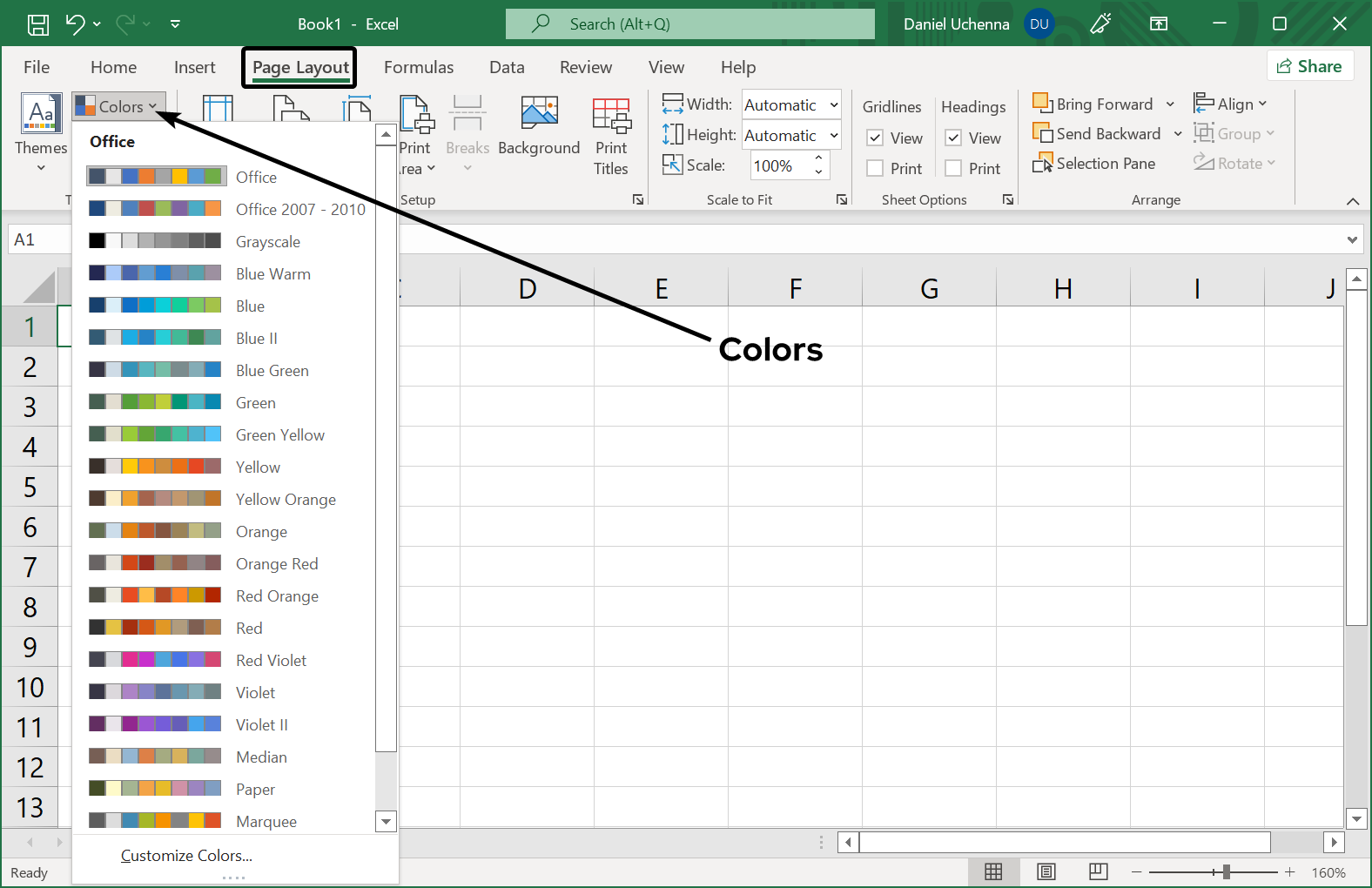Click the Redo arrow icon
The height and width of the screenshot is (888, 1372).
coord(125,24)
